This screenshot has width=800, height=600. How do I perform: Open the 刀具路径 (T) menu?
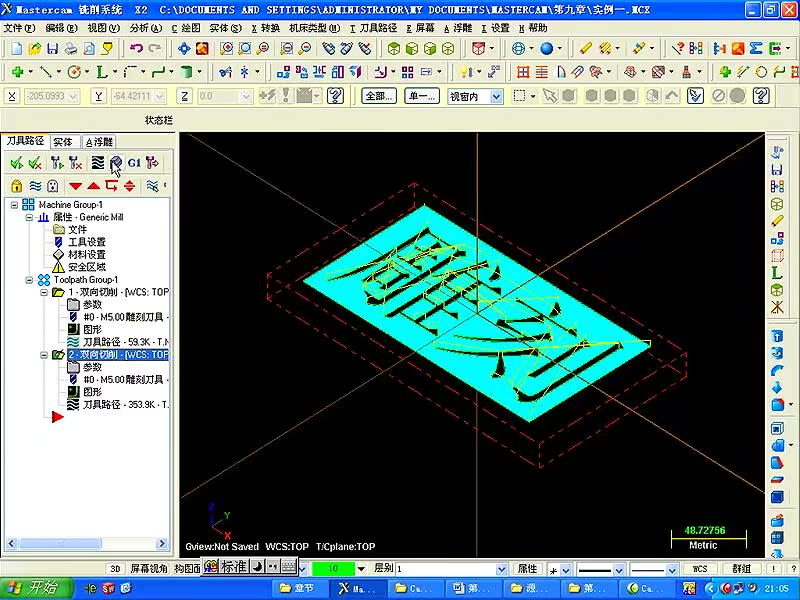click(x=374, y=28)
